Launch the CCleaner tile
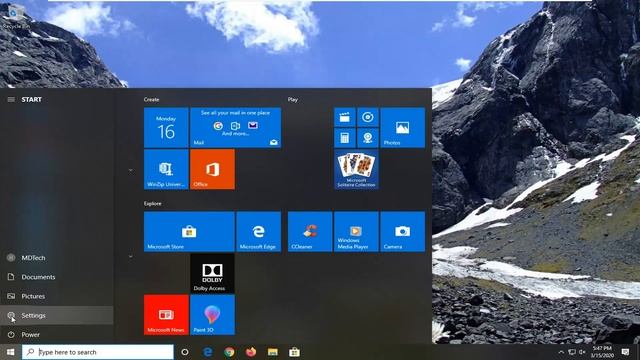Image resolution: width=640 pixels, height=360 pixels. point(310,231)
